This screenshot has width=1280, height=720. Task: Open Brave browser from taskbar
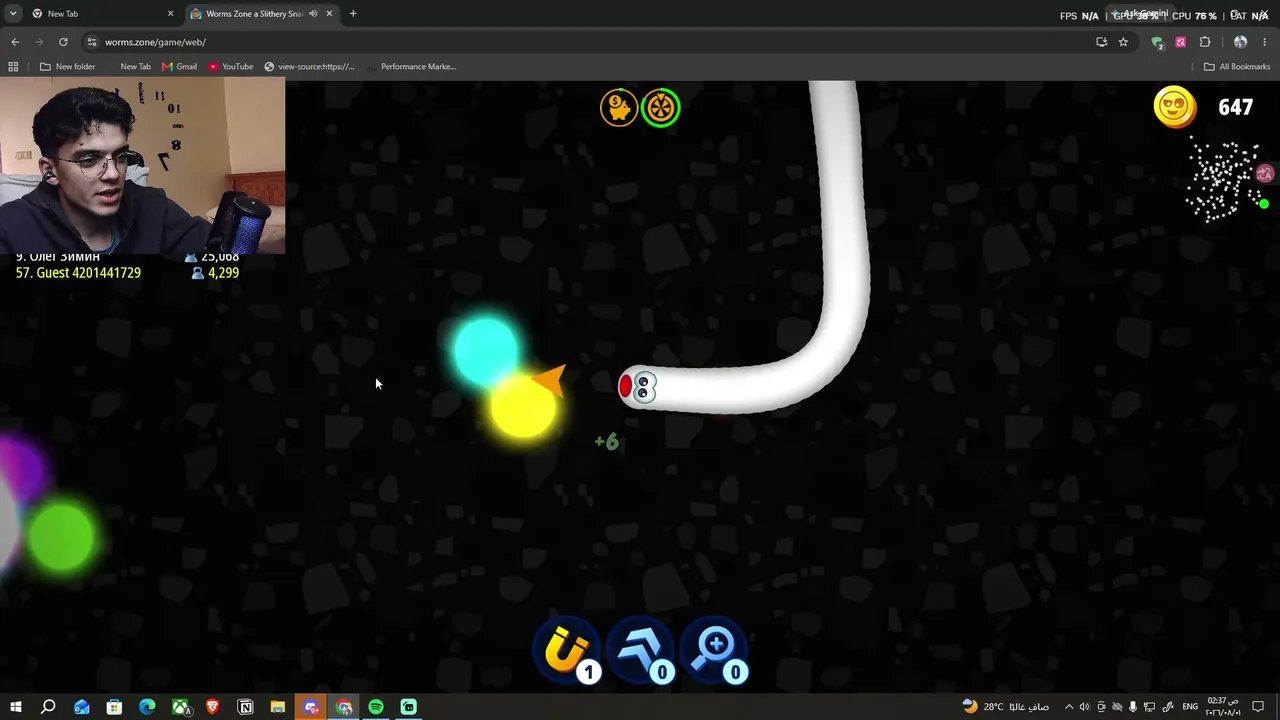(212, 707)
